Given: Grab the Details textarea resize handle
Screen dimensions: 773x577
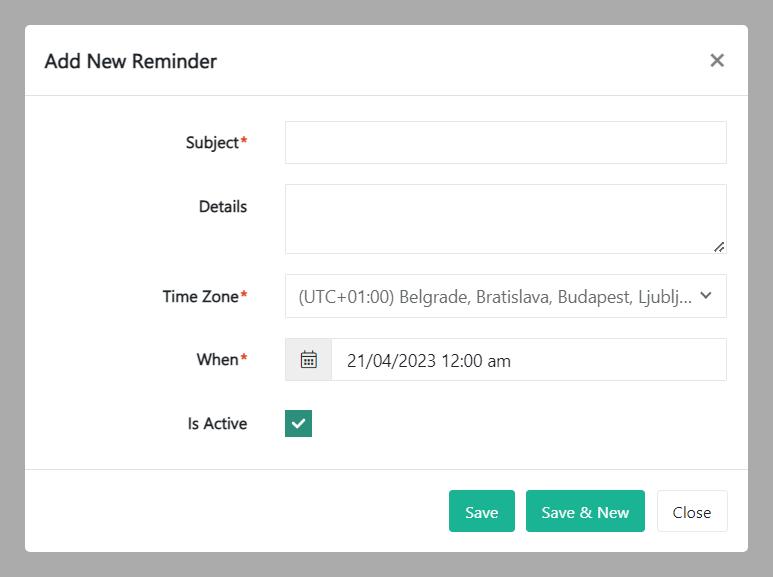Looking at the screenshot, I should [x=719, y=246].
